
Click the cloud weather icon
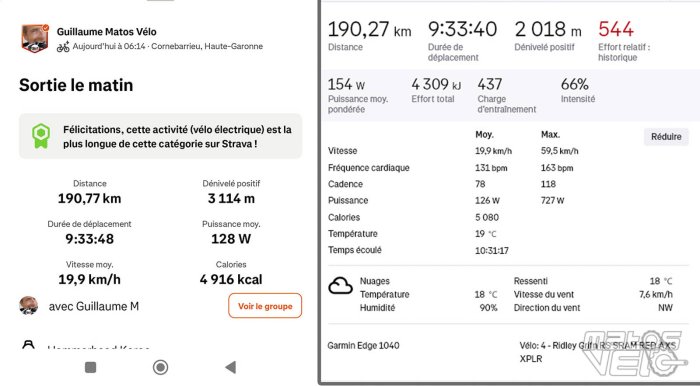340,286
